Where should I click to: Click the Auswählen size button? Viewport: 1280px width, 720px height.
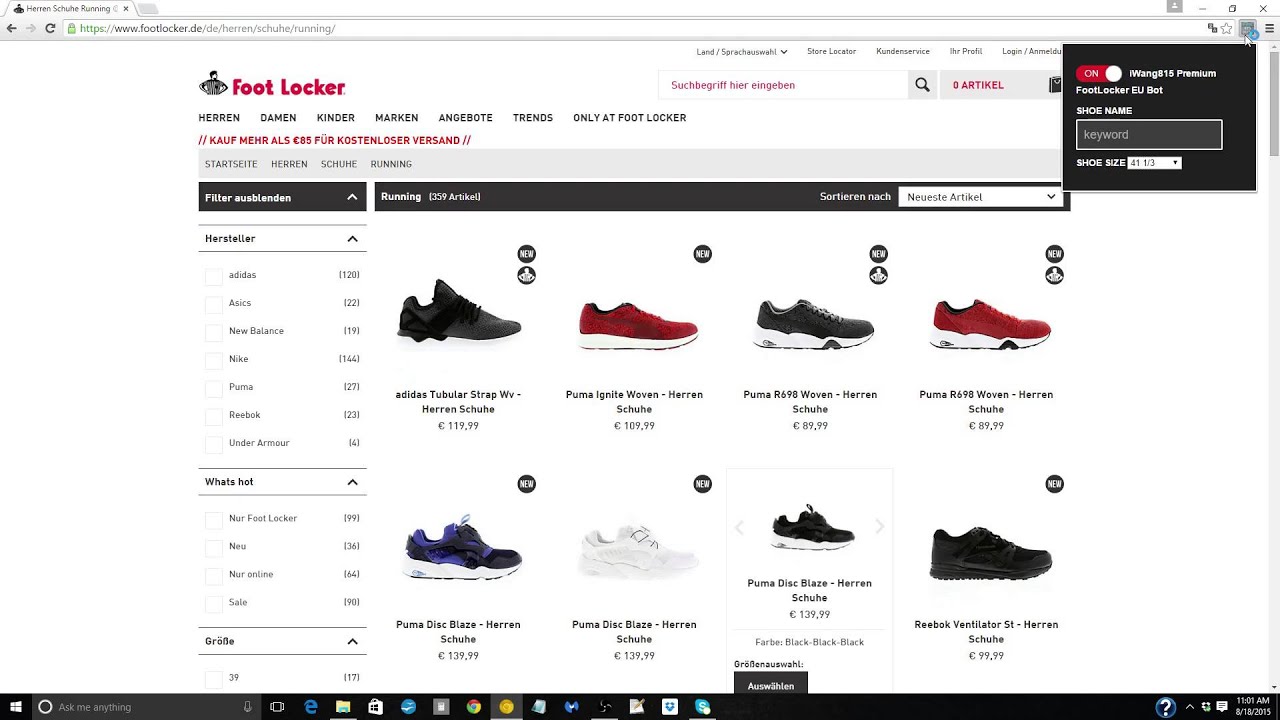point(771,686)
